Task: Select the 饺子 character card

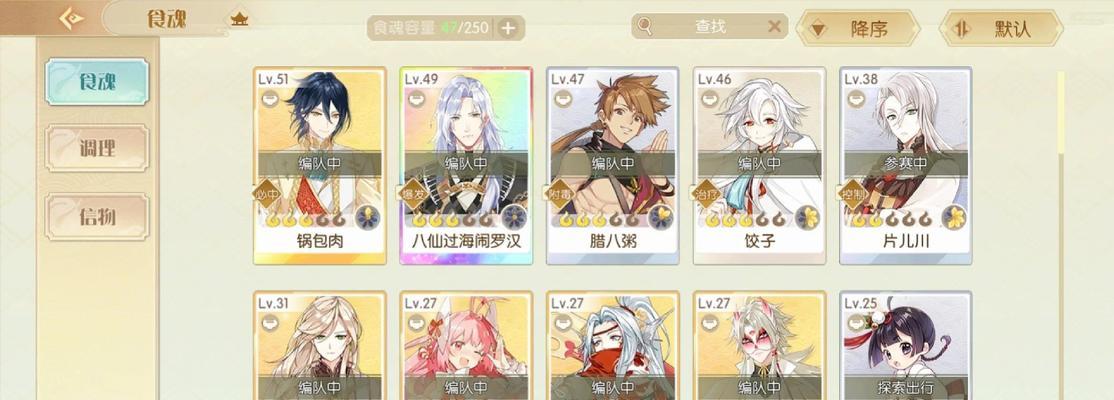Action: (759, 166)
